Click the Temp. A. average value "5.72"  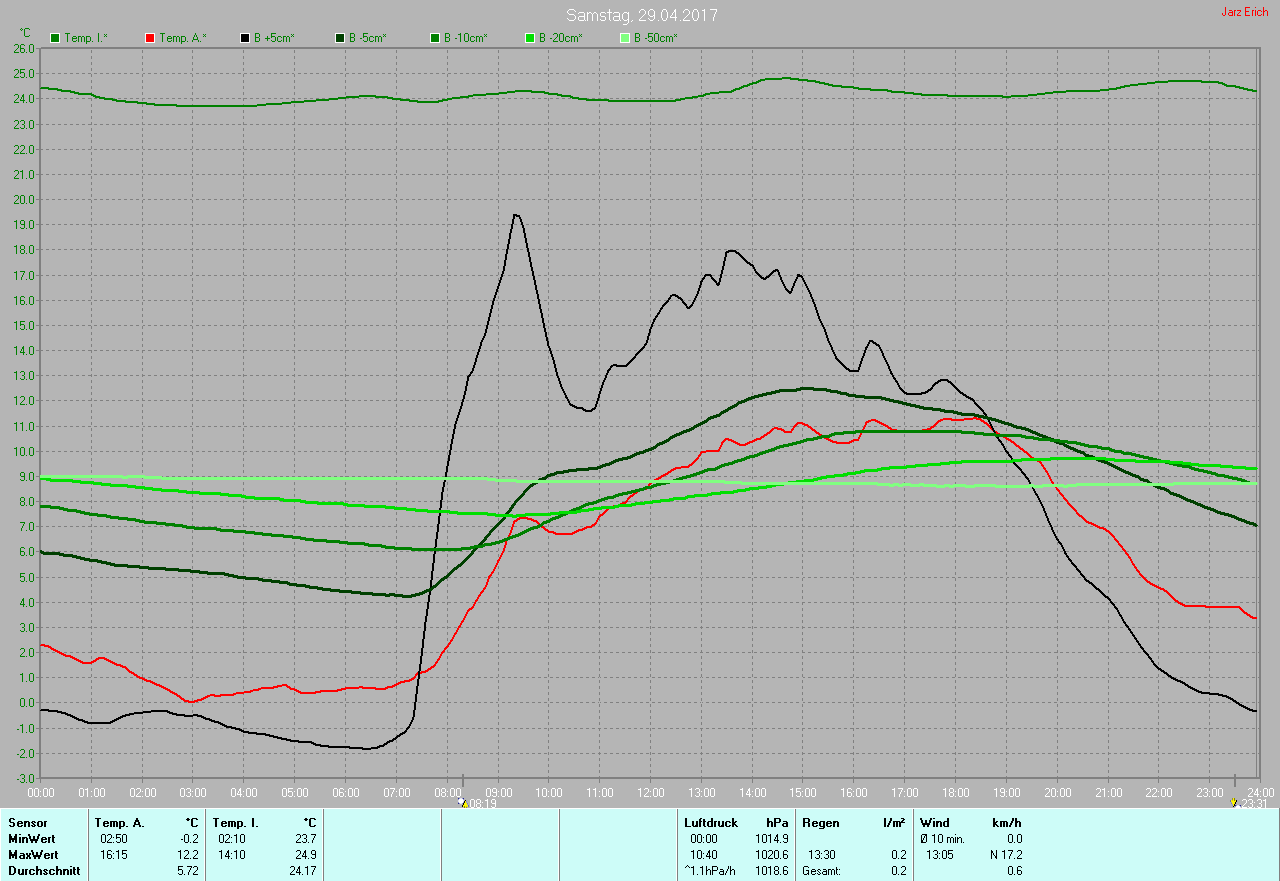[188, 871]
